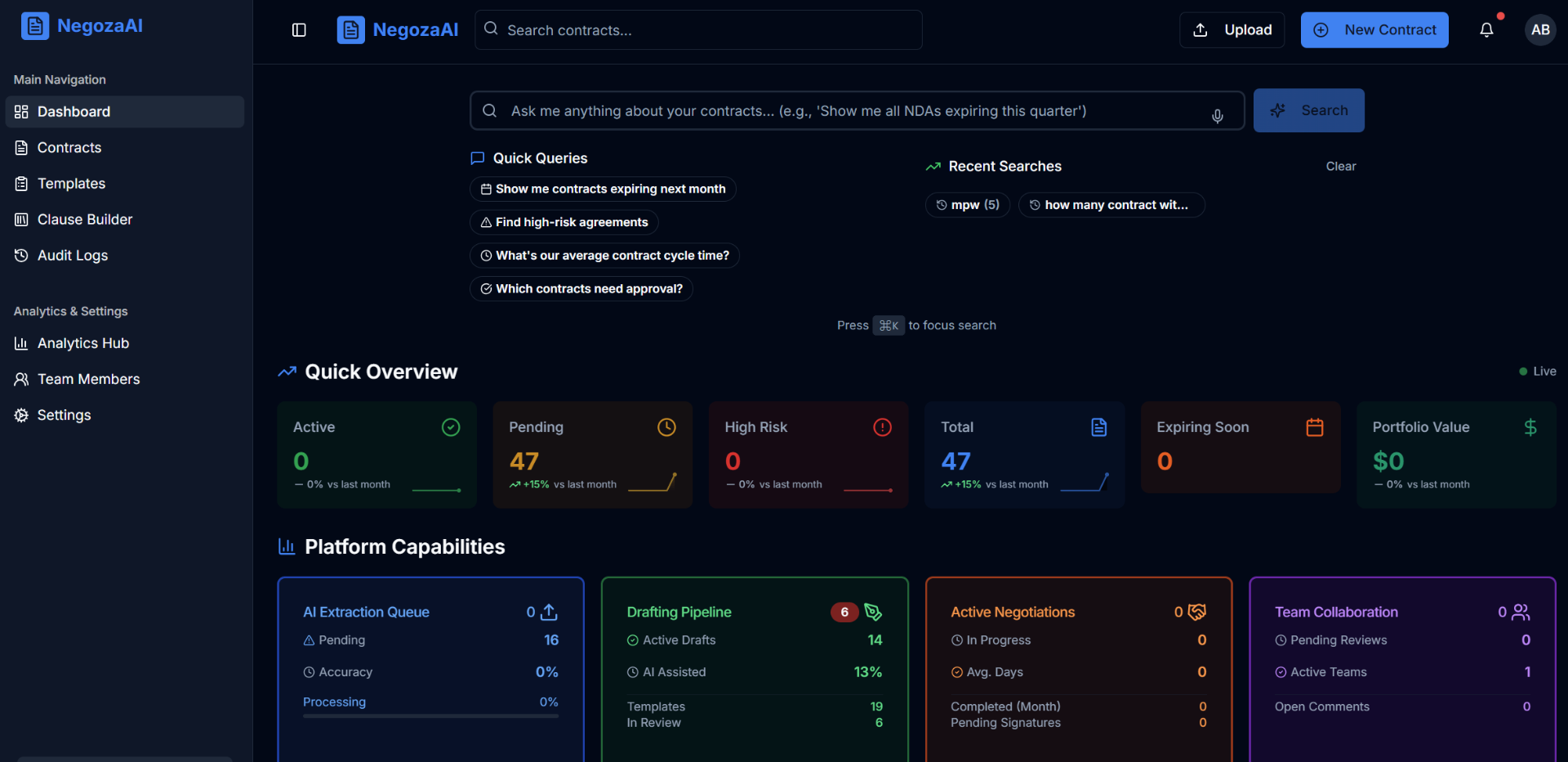Run 'Which contracts need approval?' query
Viewport: 1568px width, 762px height.
[581, 289]
